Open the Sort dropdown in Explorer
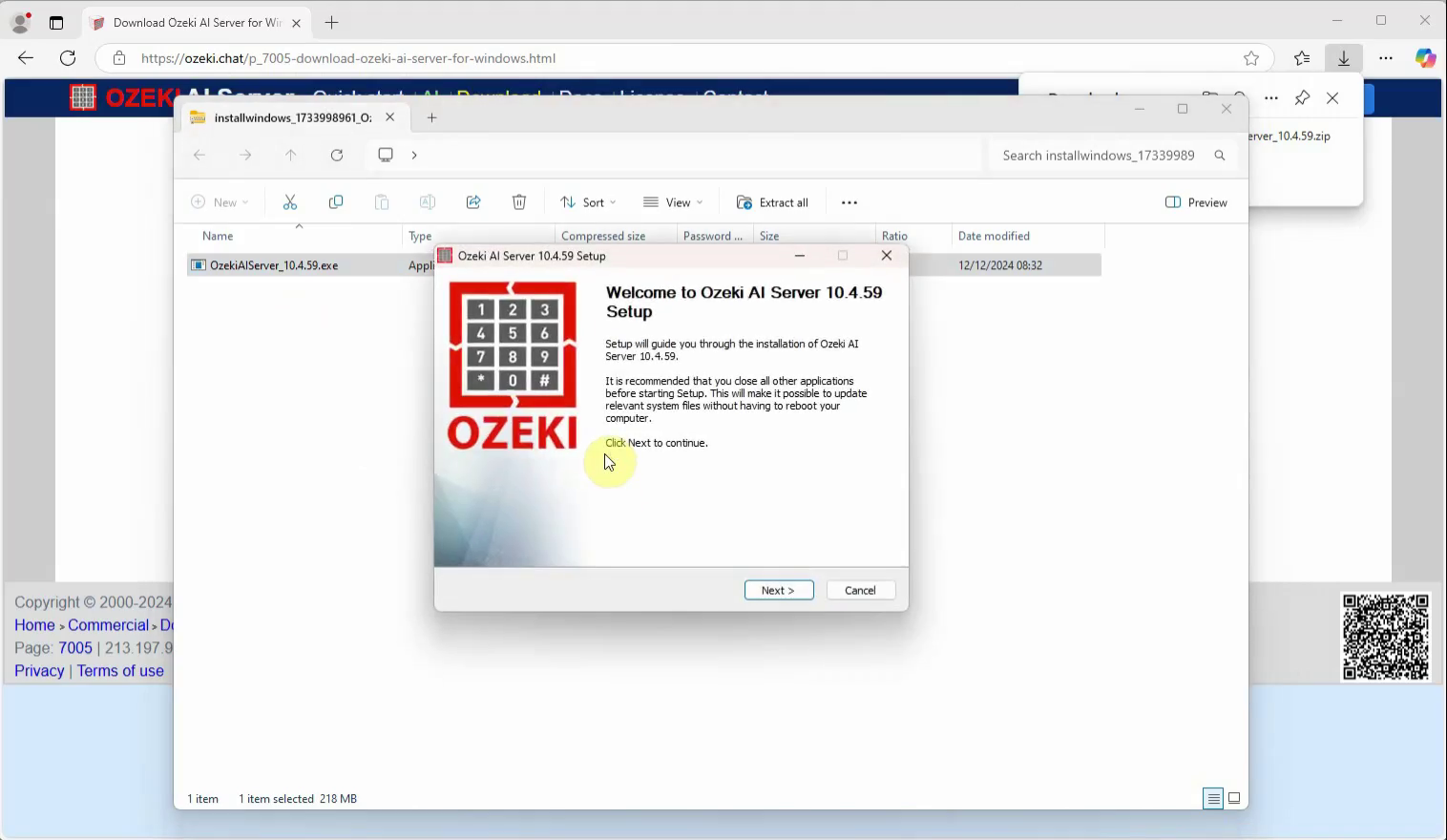Image resolution: width=1447 pixels, height=840 pixels. coord(588,202)
